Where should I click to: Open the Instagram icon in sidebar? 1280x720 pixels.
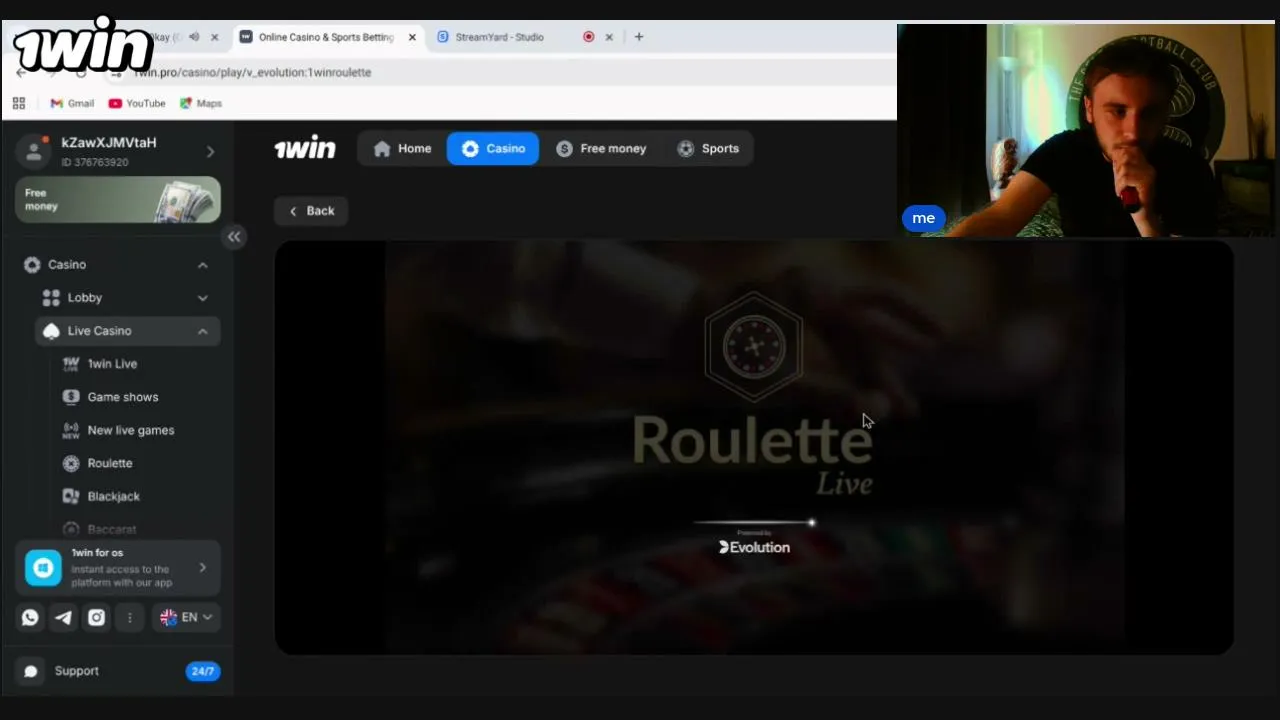click(x=96, y=617)
